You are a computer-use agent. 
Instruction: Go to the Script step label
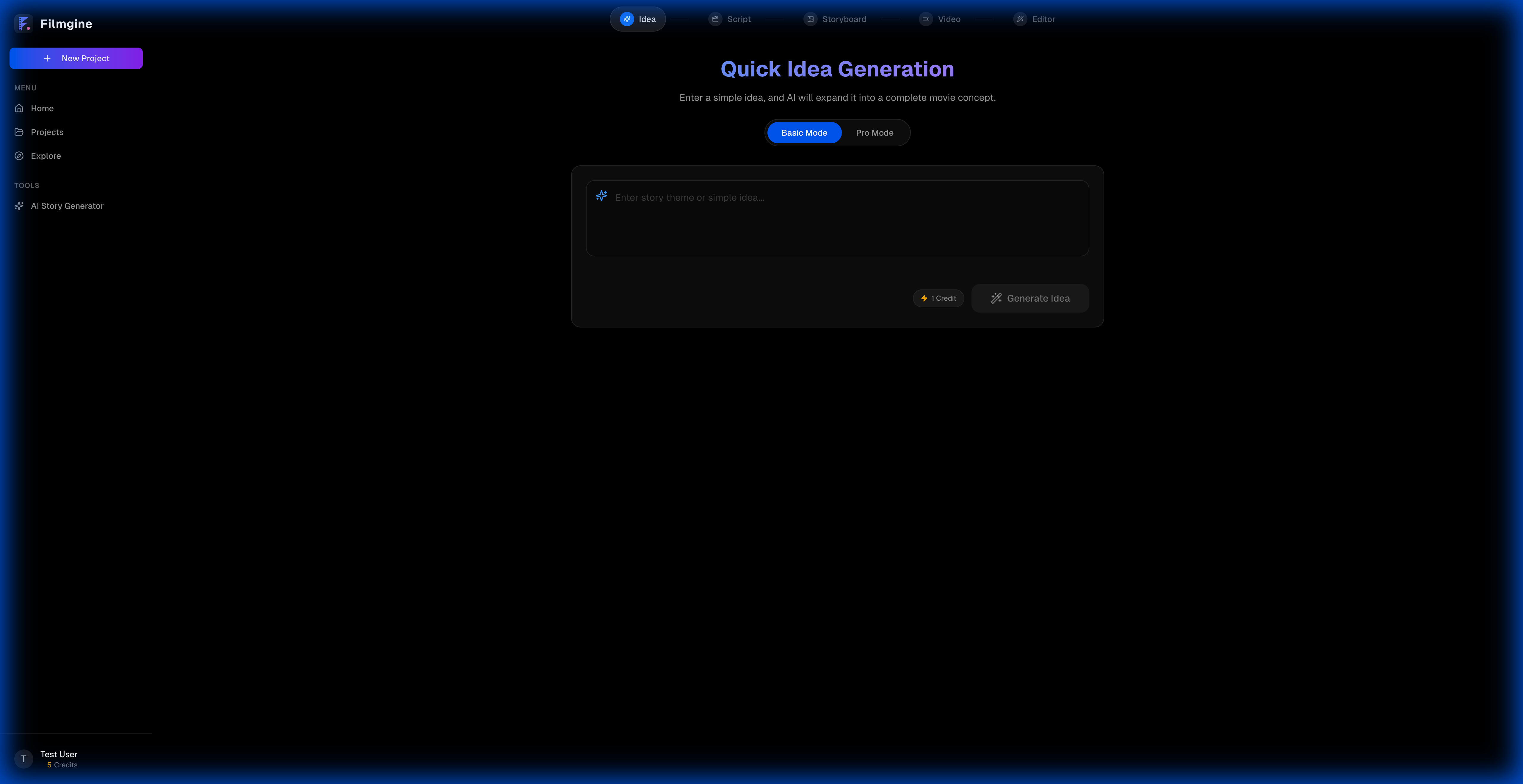[x=738, y=19]
